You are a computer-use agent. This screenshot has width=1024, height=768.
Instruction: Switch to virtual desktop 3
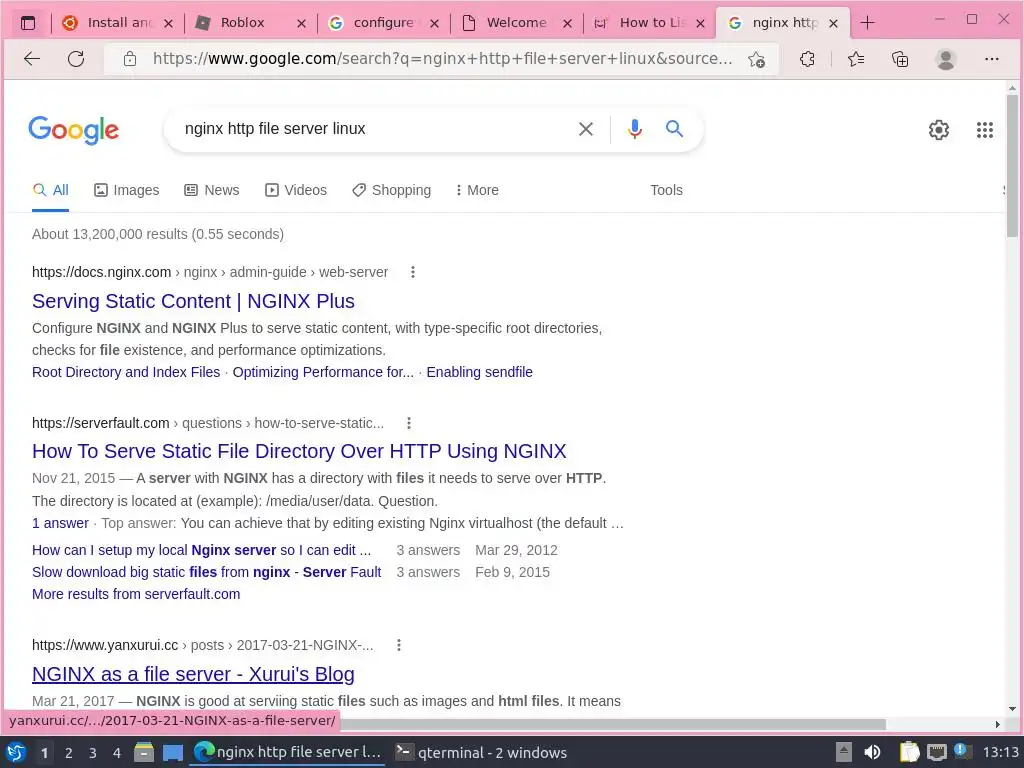[92, 753]
